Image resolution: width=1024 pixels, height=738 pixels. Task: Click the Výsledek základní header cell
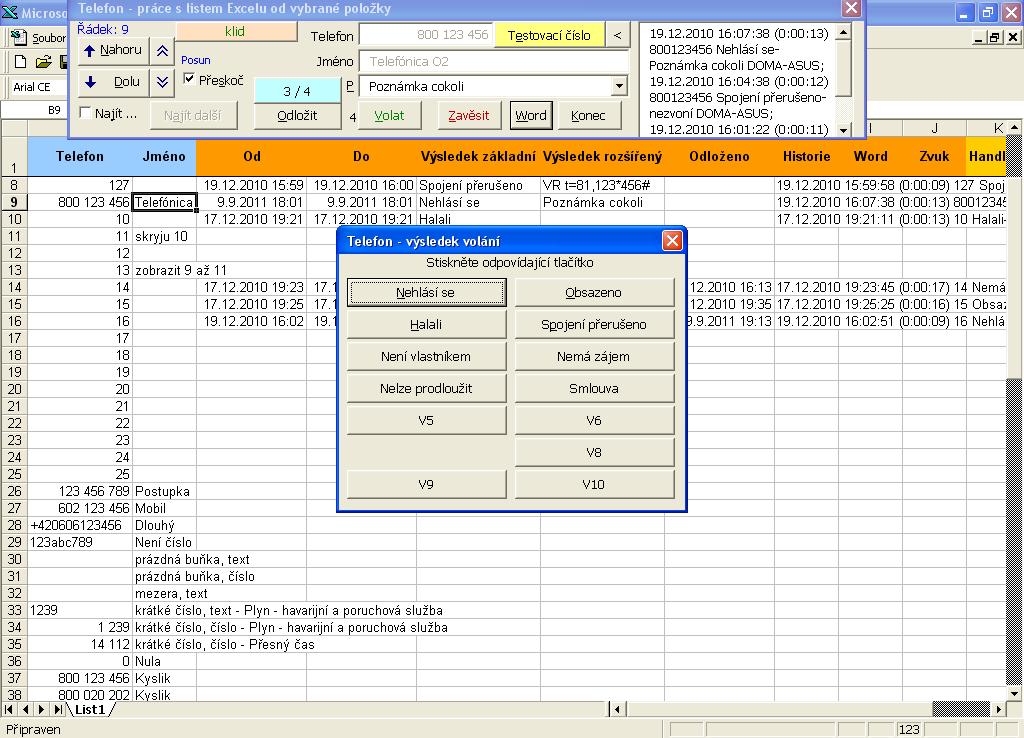479,157
